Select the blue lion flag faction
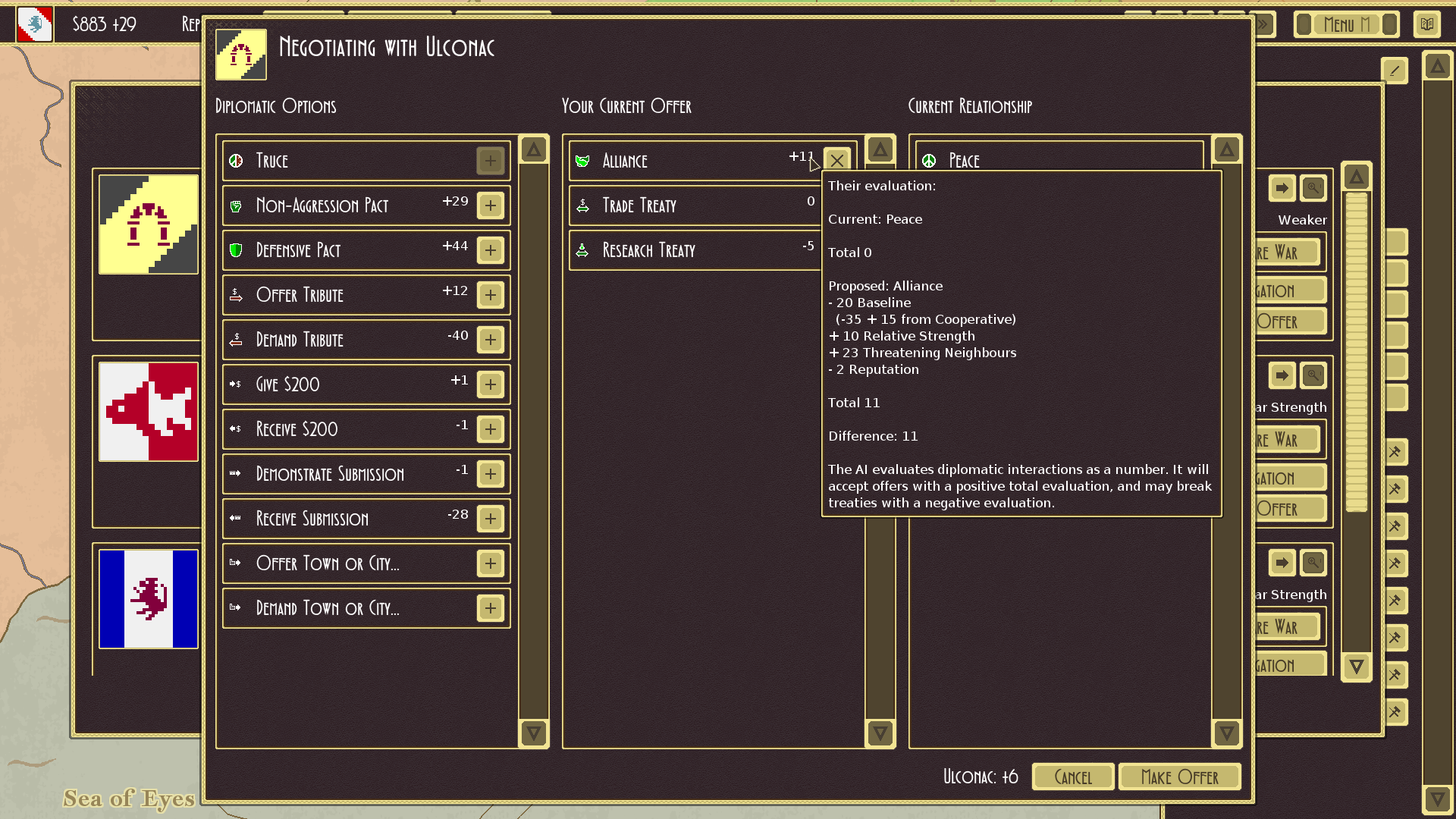The height and width of the screenshot is (819, 1456). [149, 599]
